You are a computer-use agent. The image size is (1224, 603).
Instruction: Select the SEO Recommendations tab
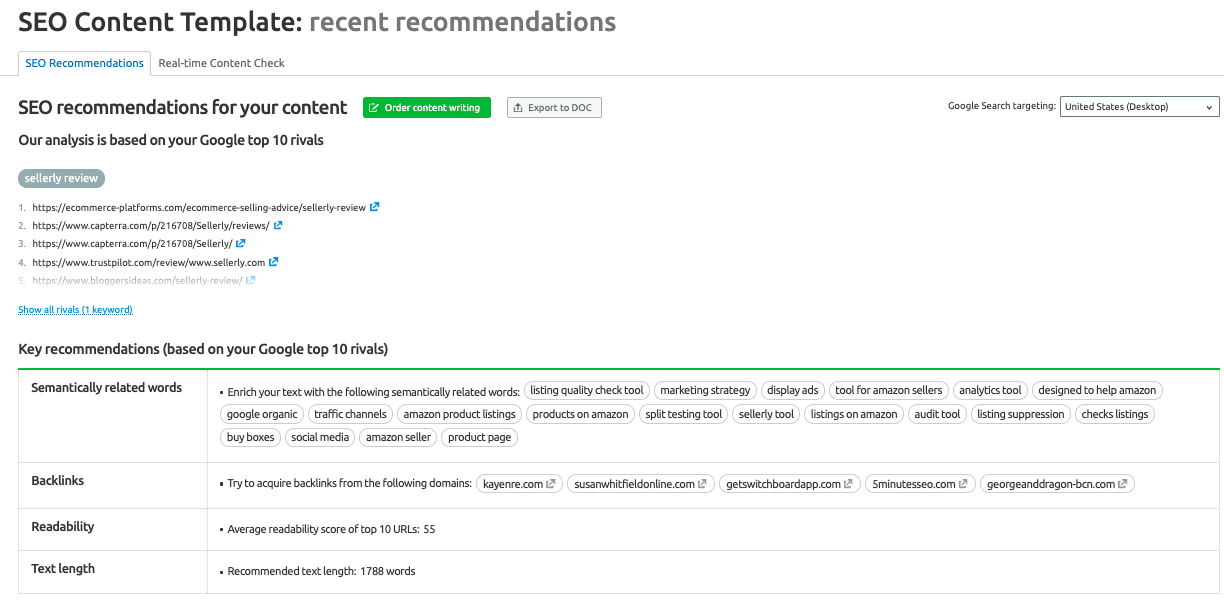(x=84, y=63)
